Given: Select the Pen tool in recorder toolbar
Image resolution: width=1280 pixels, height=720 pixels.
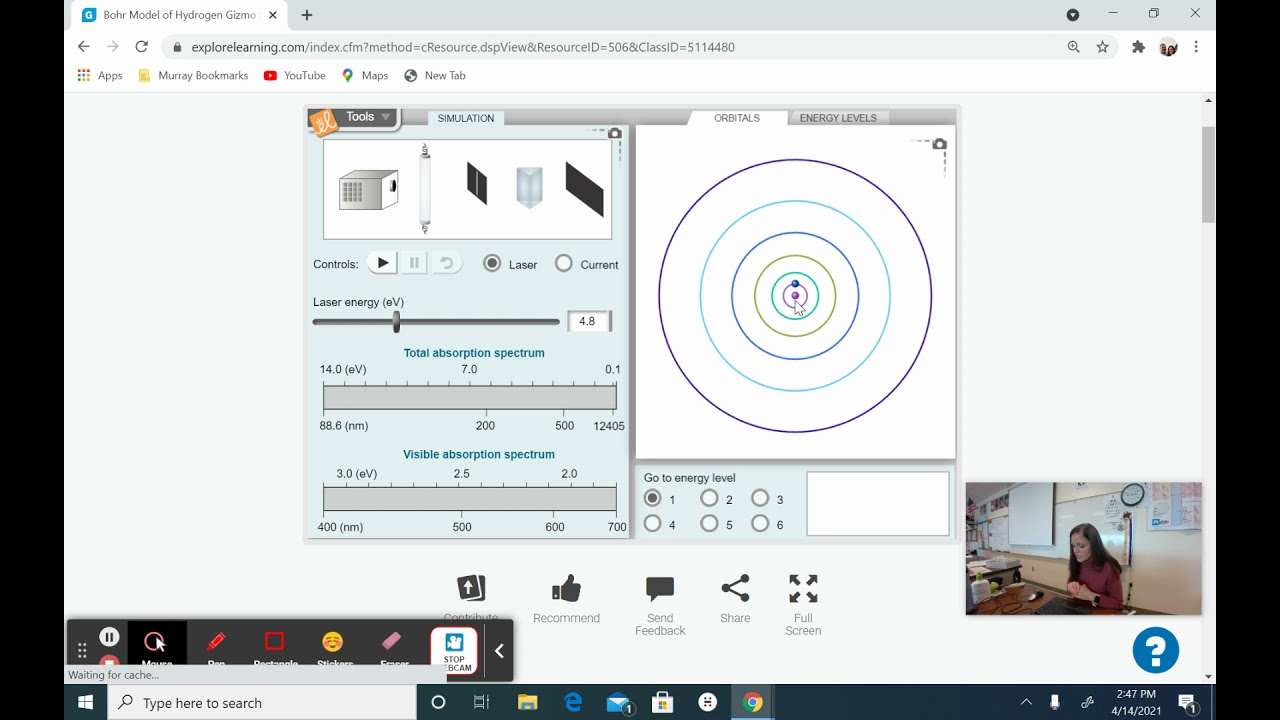Looking at the screenshot, I should (x=216, y=645).
